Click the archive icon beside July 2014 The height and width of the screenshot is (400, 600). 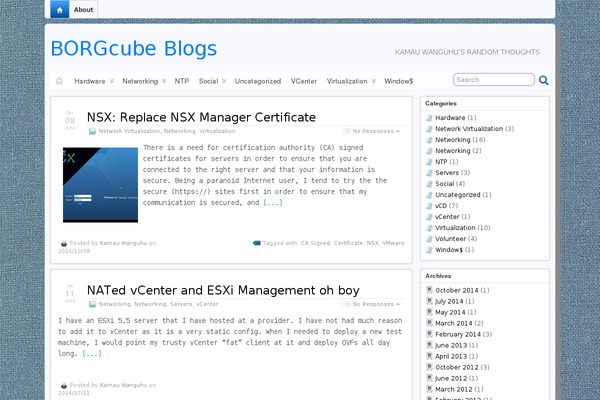coord(429,301)
